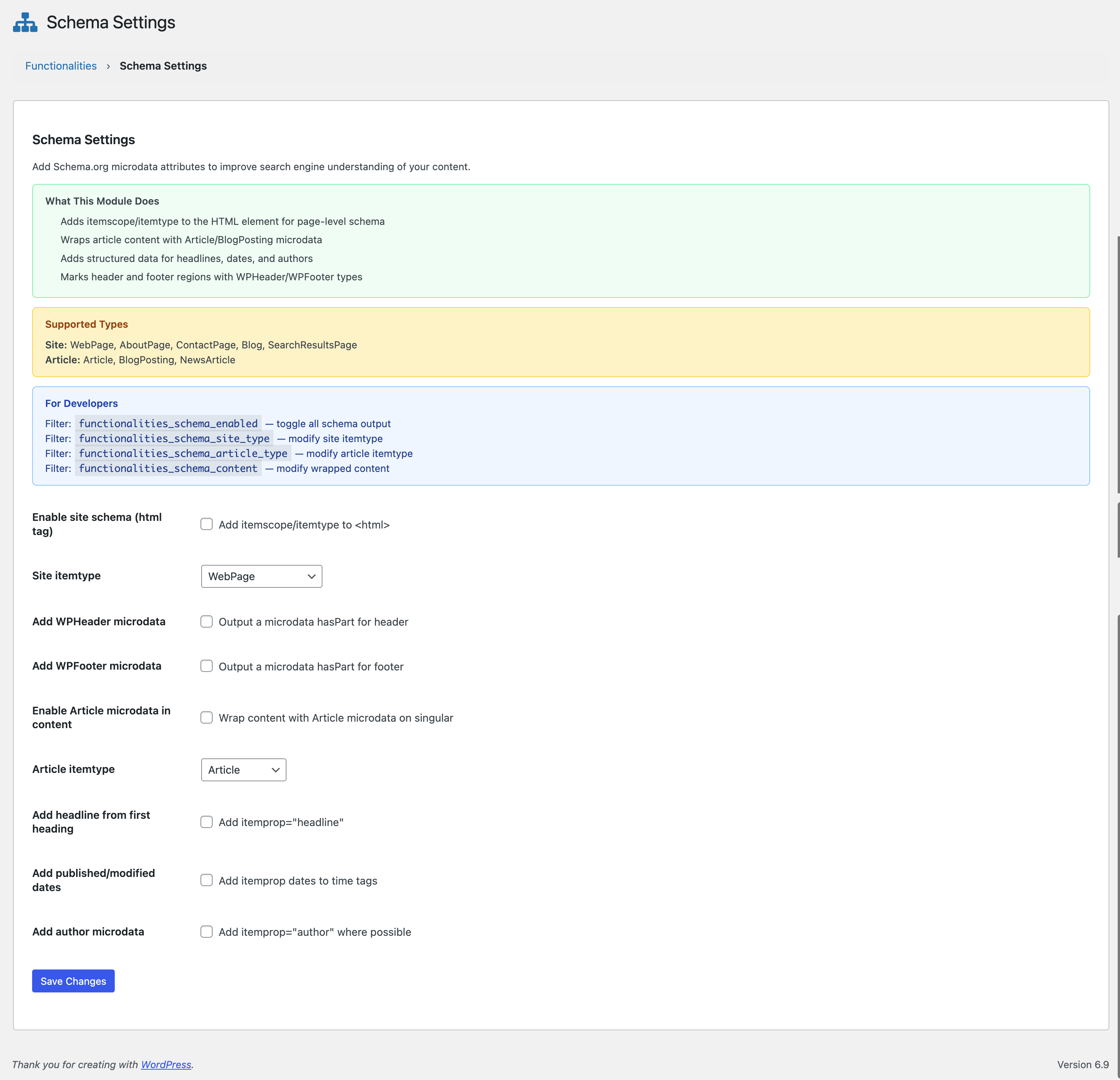The height and width of the screenshot is (1080, 1120).
Task: Click Schema Settings breadcrumb current item
Action: click(x=163, y=66)
